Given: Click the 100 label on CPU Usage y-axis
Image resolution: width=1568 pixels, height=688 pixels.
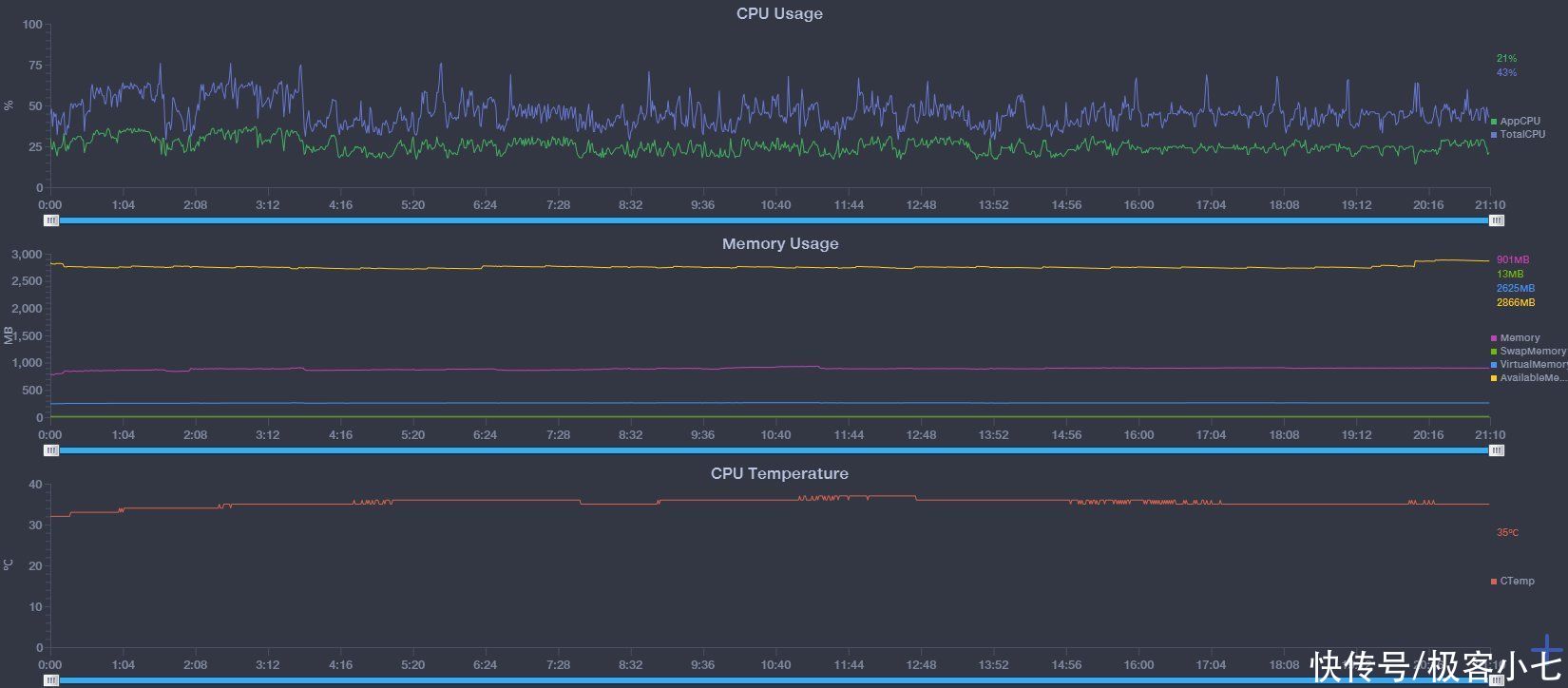Looking at the screenshot, I should coord(32,25).
